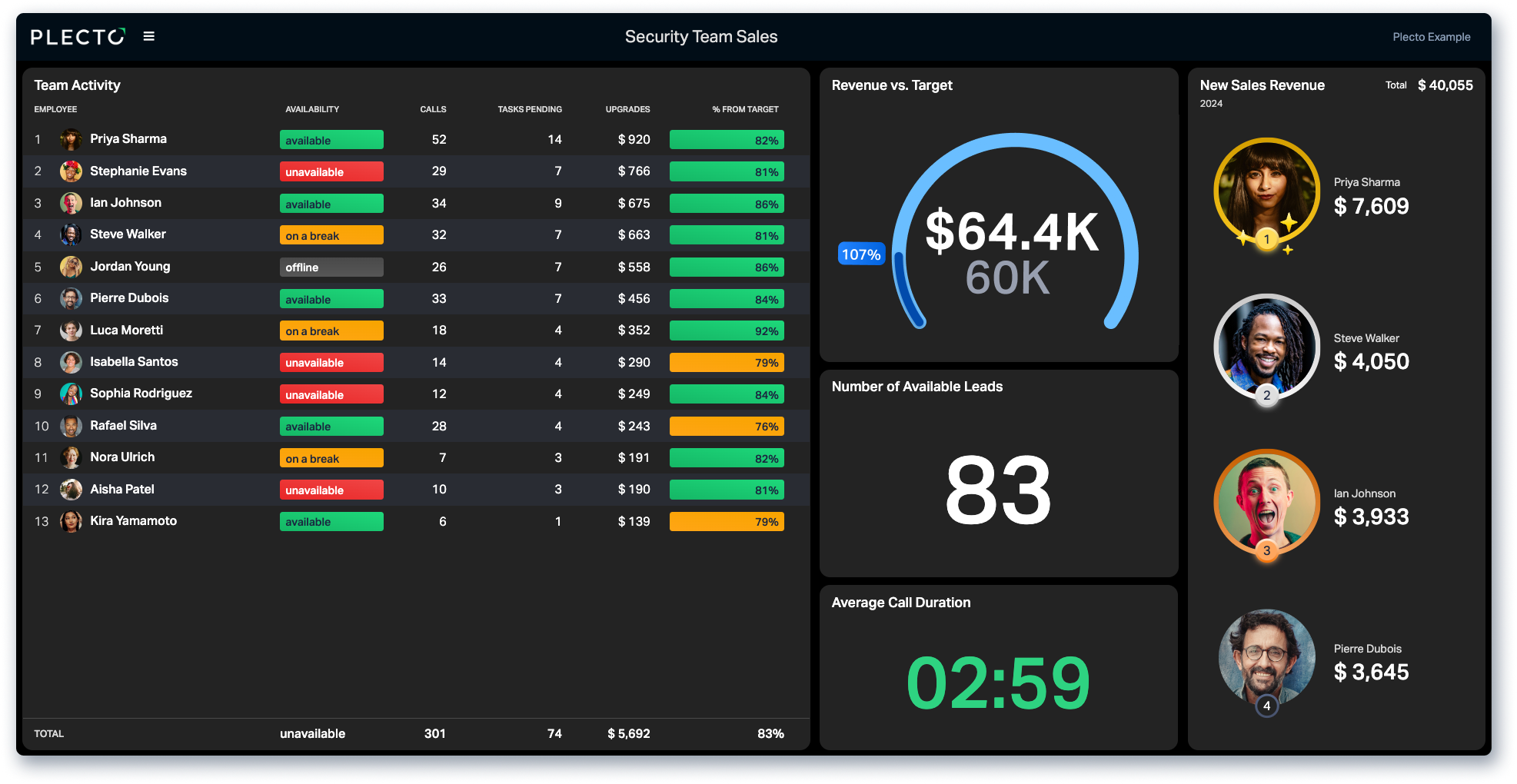The image size is (1517, 784).
Task: Click Jordan Young's offline status badge
Action: pyautogui.click(x=331, y=267)
